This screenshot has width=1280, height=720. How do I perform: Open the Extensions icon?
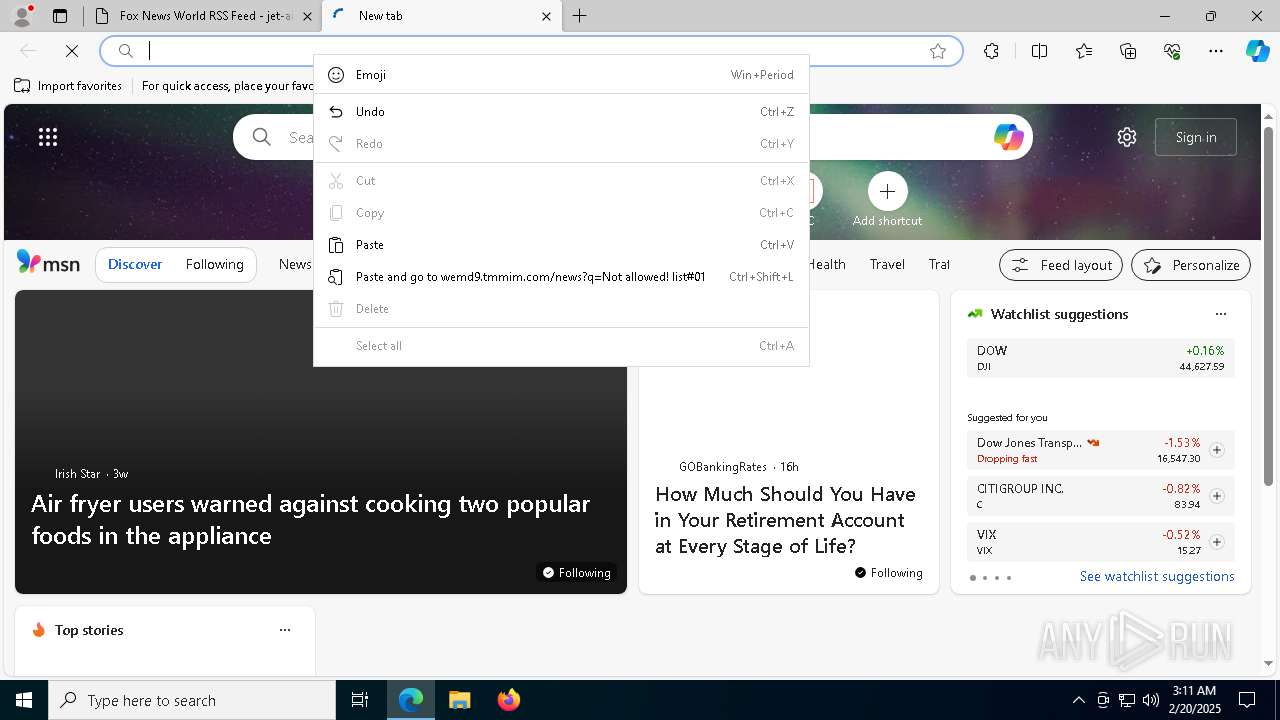tap(991, 51)
